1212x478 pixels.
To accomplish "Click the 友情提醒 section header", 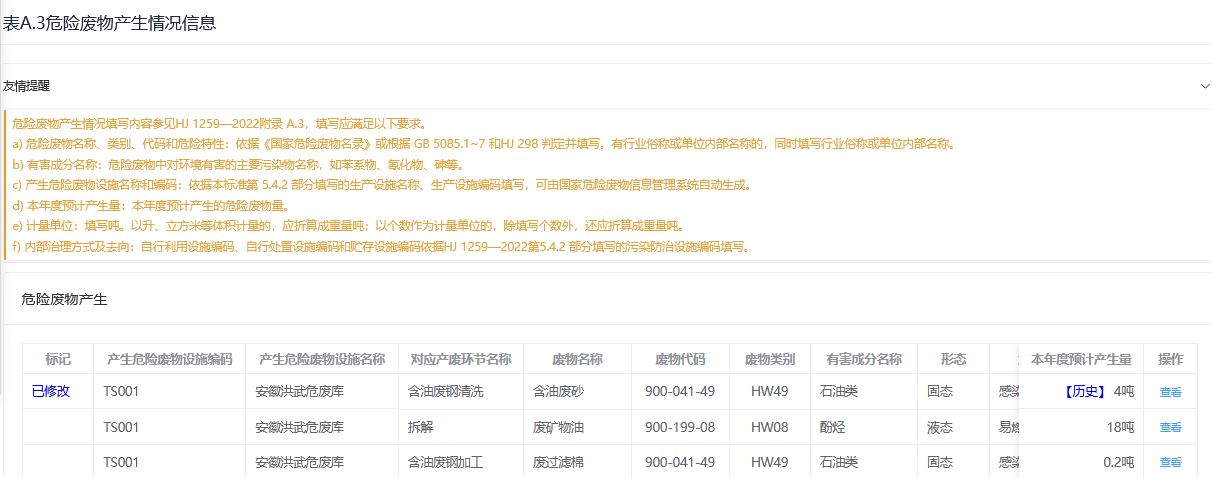I will point(26,86).
